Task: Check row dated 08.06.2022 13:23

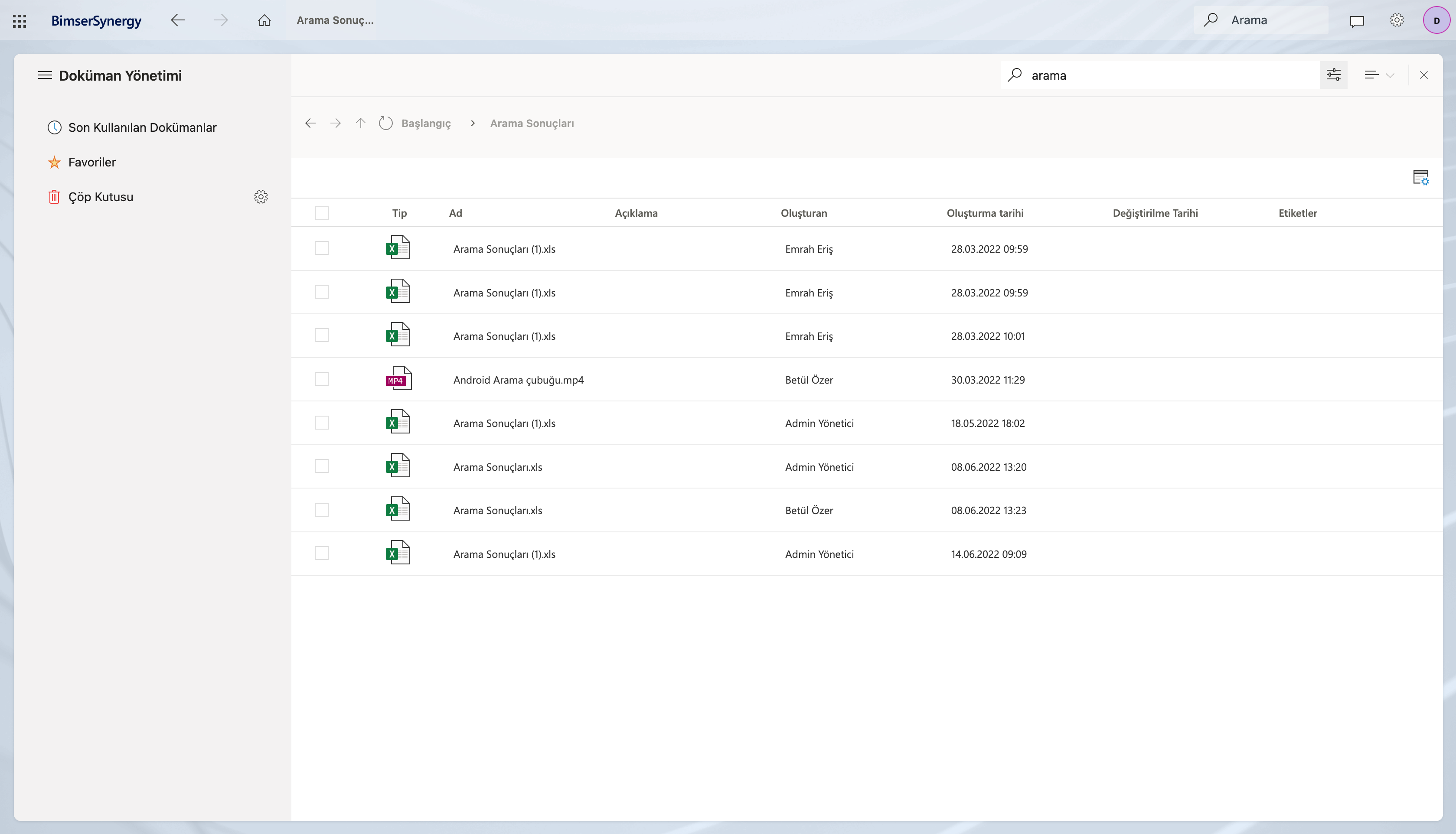Action: point(322,510)
